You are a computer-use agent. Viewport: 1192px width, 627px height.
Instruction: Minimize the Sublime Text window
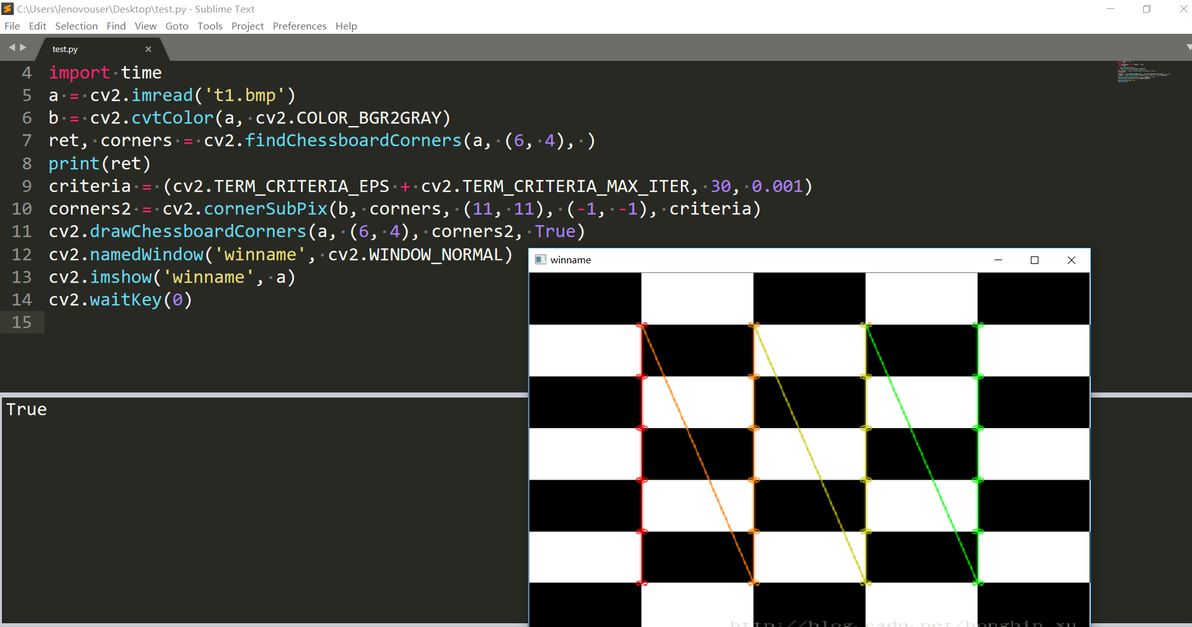1111,9
